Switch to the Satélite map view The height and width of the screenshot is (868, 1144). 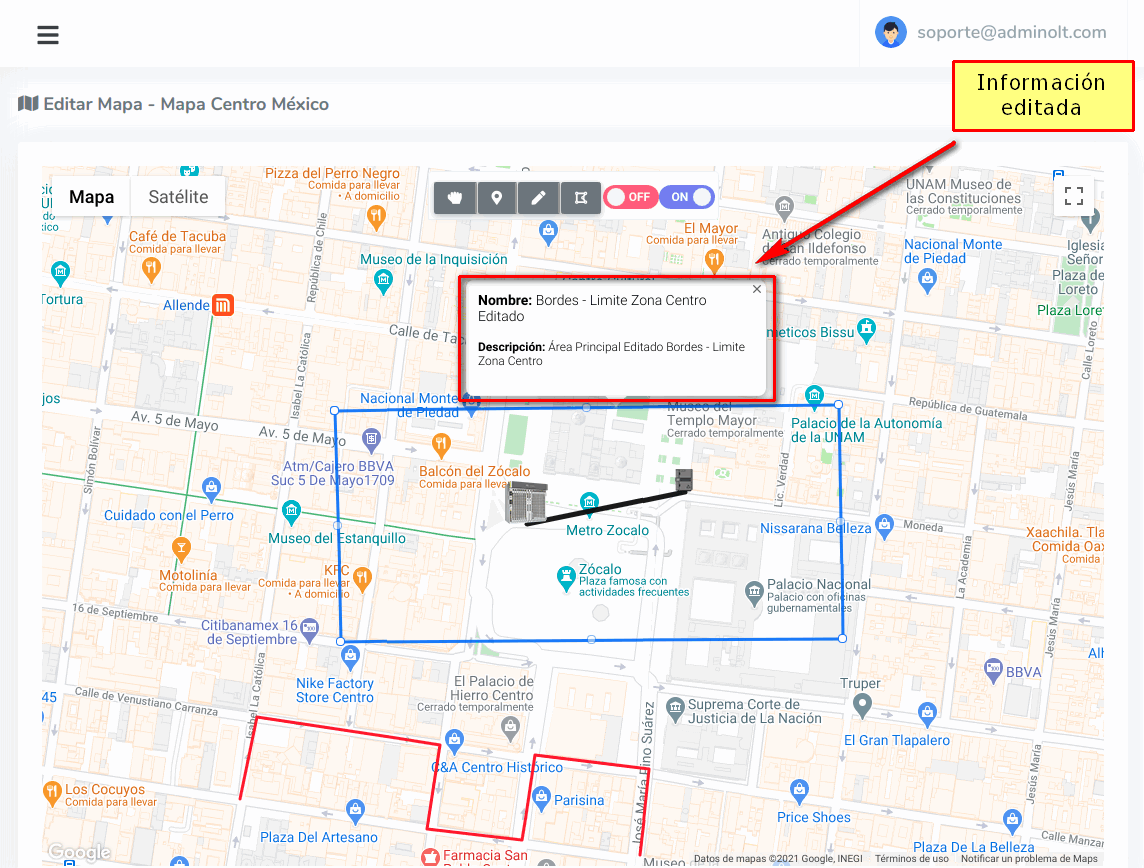point(178,197)
